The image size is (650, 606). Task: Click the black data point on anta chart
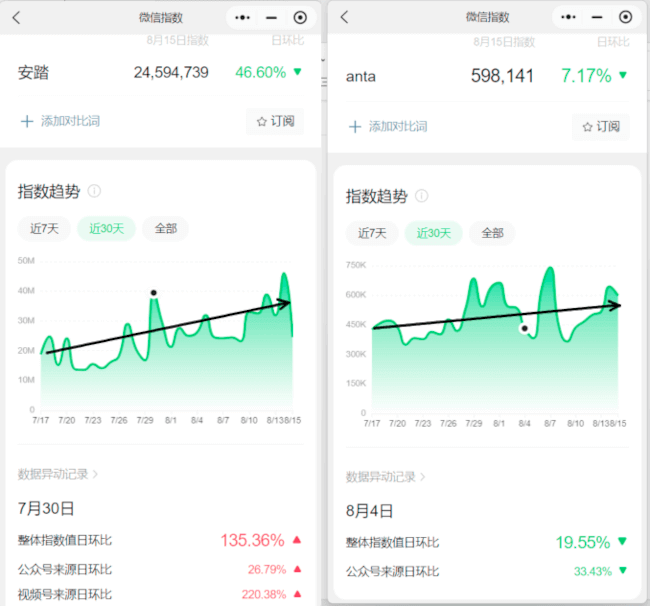[524, 328]
